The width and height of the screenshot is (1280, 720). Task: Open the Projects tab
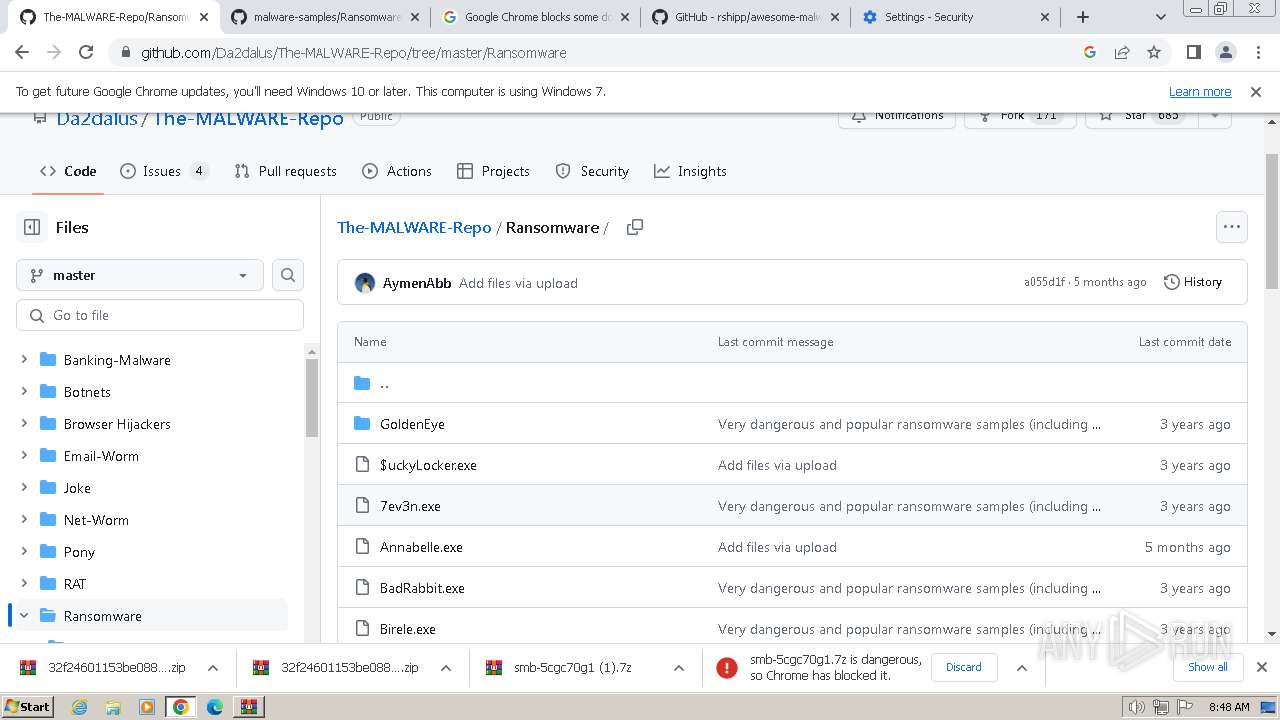point(493,171)
